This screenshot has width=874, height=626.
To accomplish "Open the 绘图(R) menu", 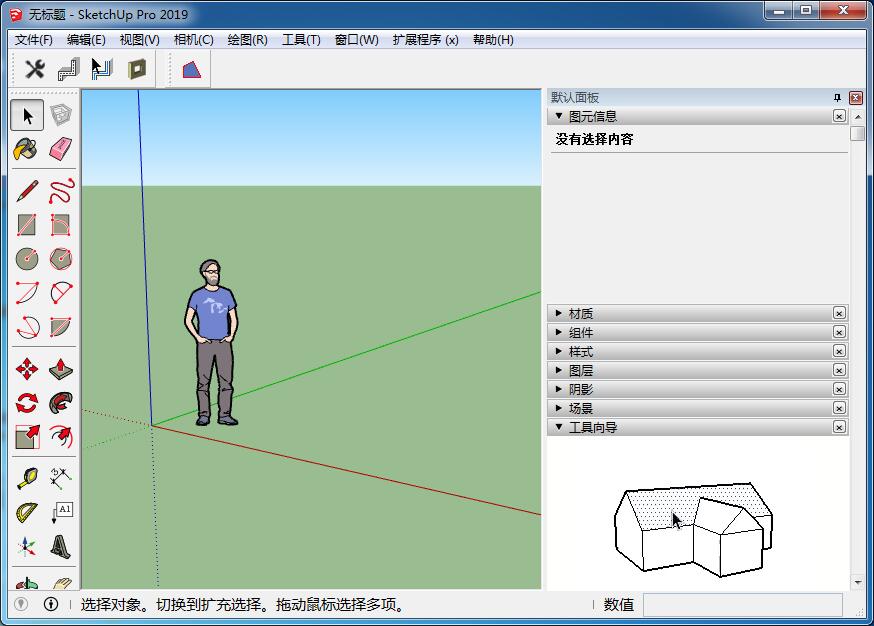I will 247,40.
